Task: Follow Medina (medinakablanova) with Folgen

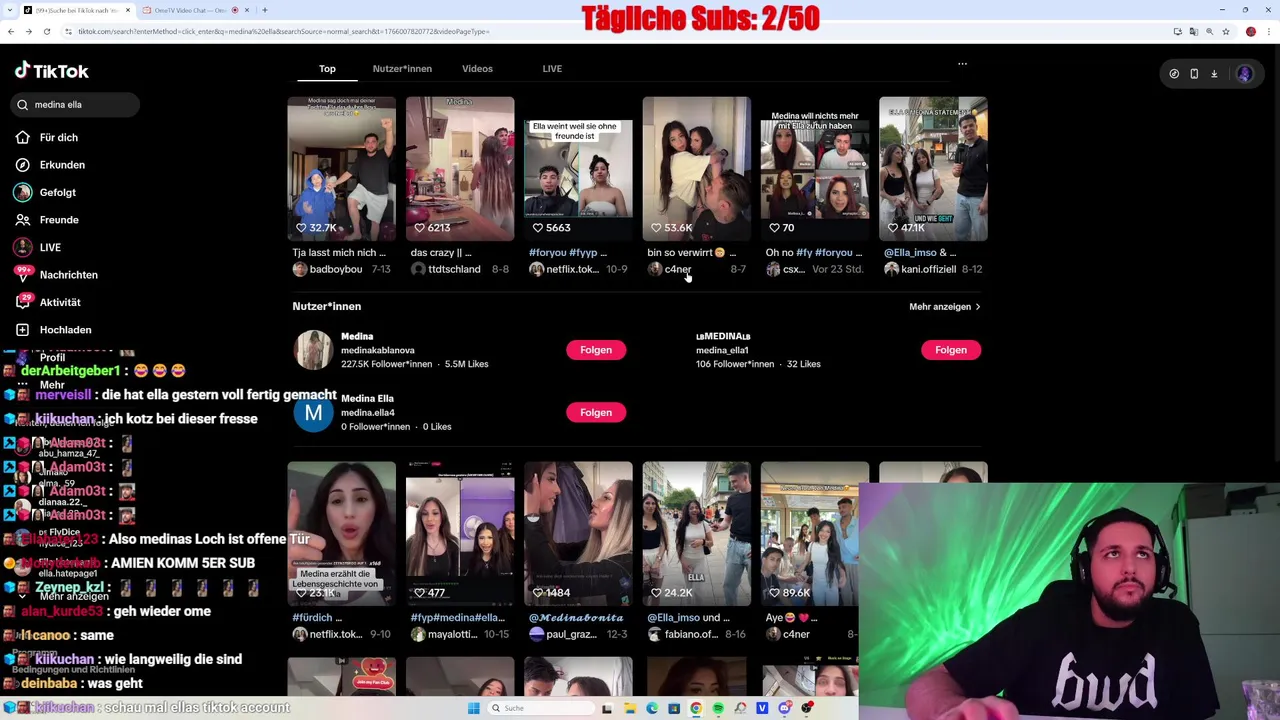Action: point(596,350)
